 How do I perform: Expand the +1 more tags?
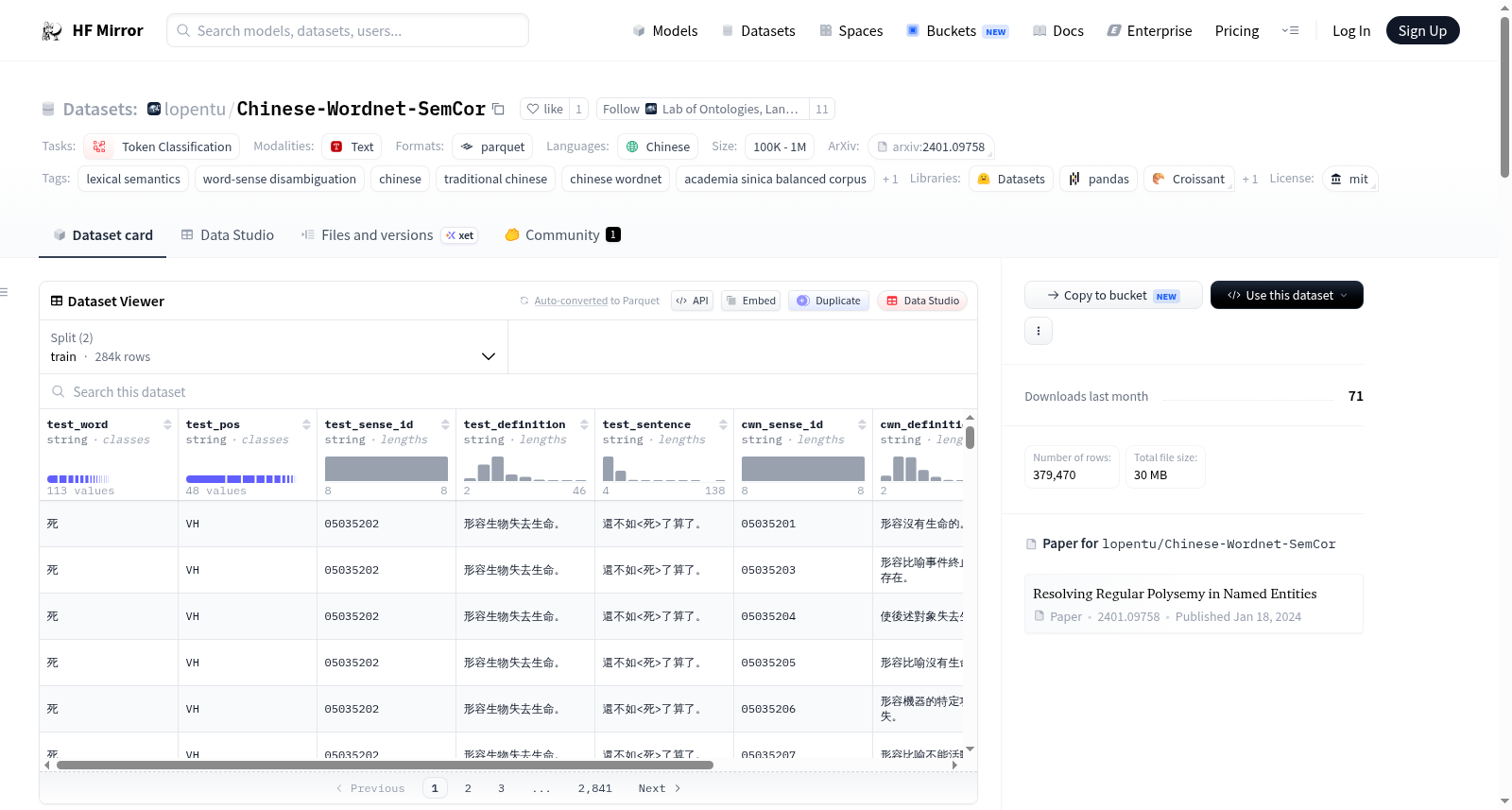click(x=890, y=180)
